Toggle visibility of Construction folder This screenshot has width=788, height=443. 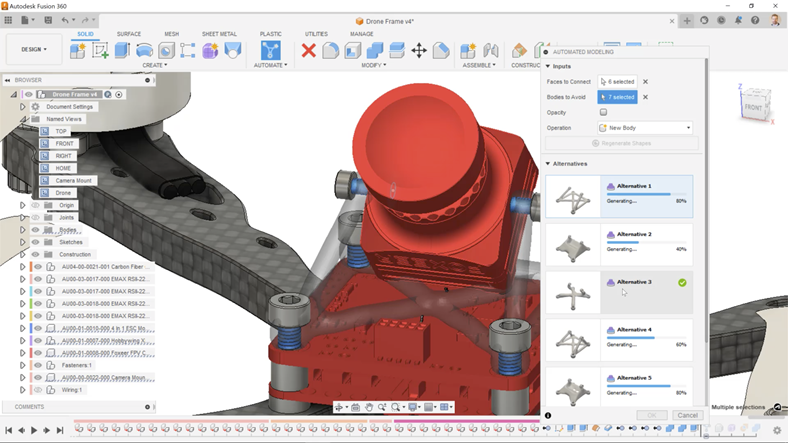pos(35,254)
